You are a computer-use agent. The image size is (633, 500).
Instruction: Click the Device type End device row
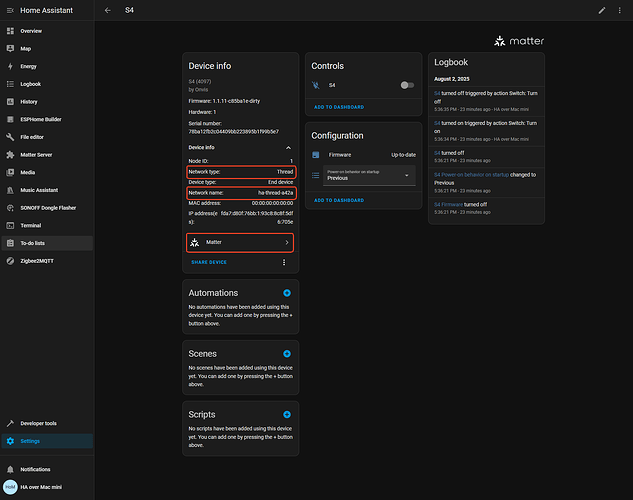241,182
